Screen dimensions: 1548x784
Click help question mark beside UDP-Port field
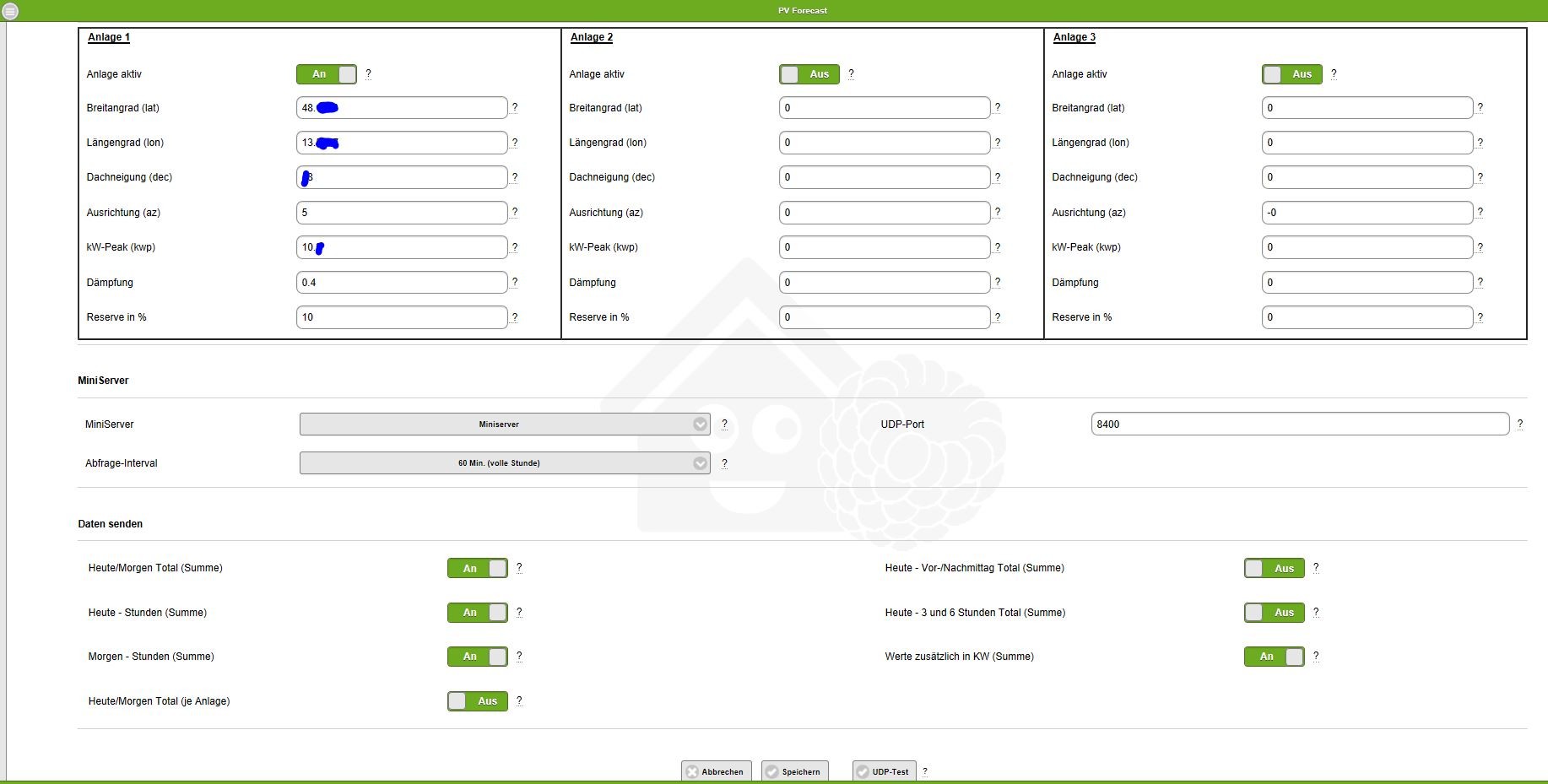pyautogui.click(x=1519, y=424)
